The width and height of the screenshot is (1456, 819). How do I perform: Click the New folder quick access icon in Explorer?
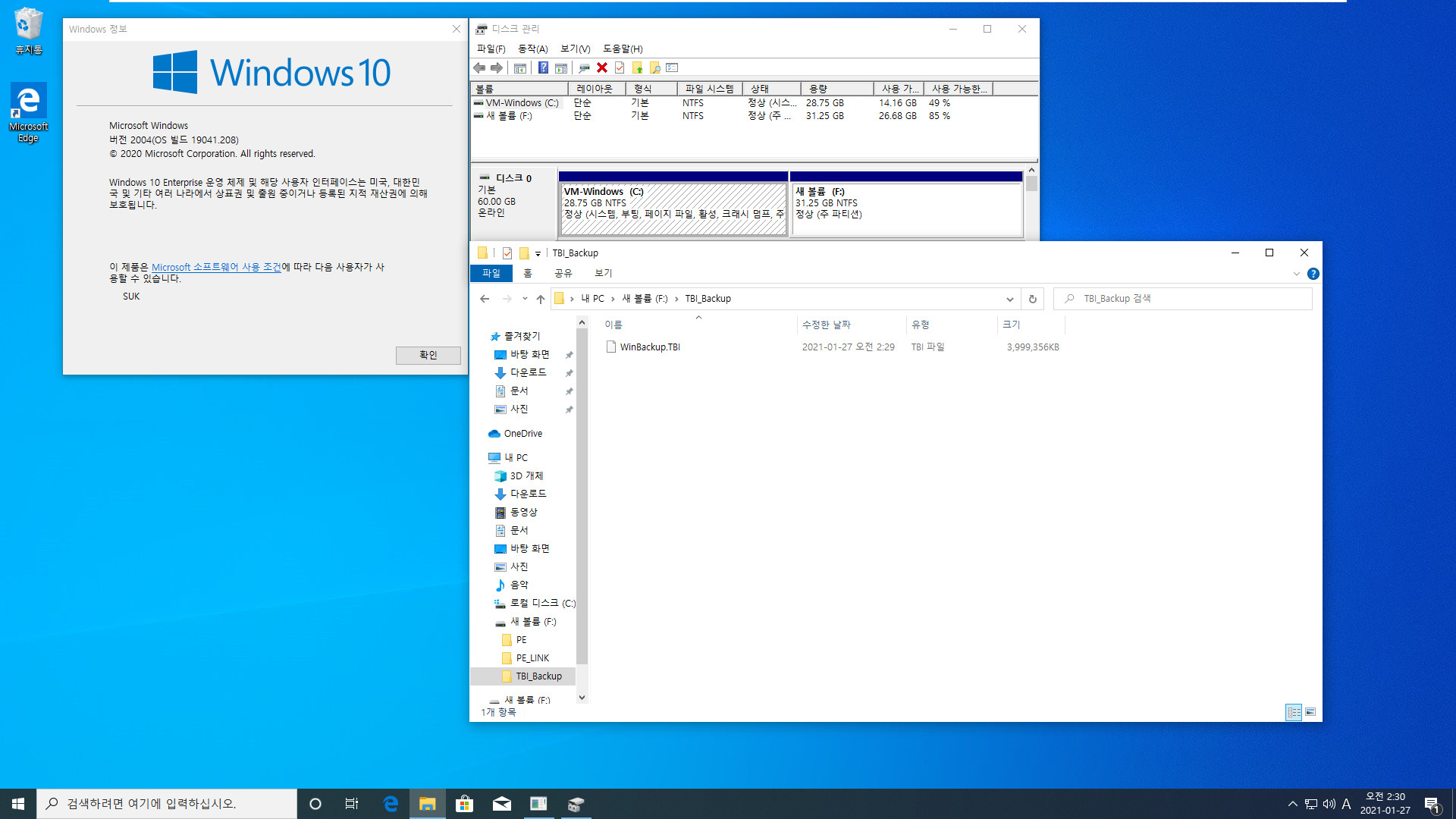(x=524, y=253)
